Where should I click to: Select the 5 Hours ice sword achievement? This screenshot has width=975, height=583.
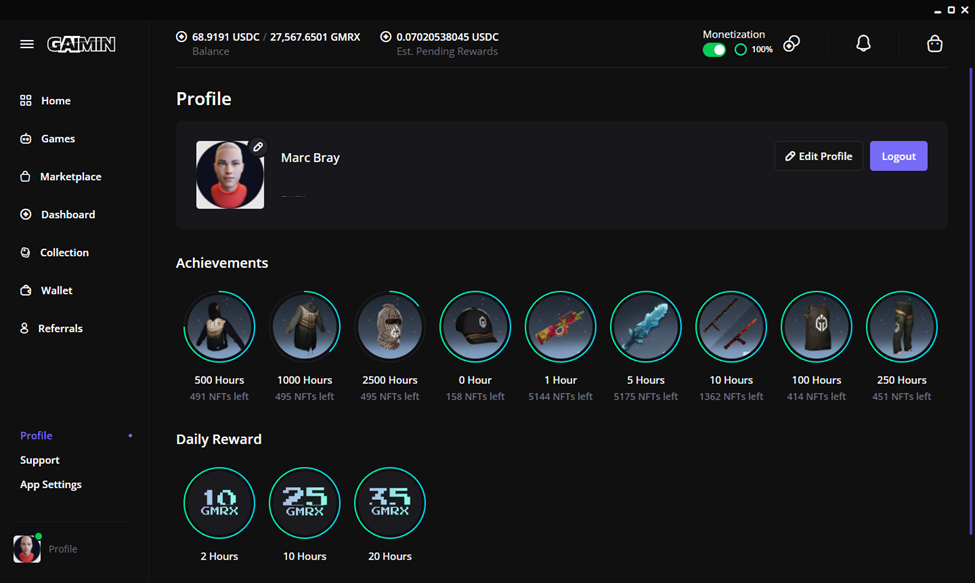(x=646, y=327)
